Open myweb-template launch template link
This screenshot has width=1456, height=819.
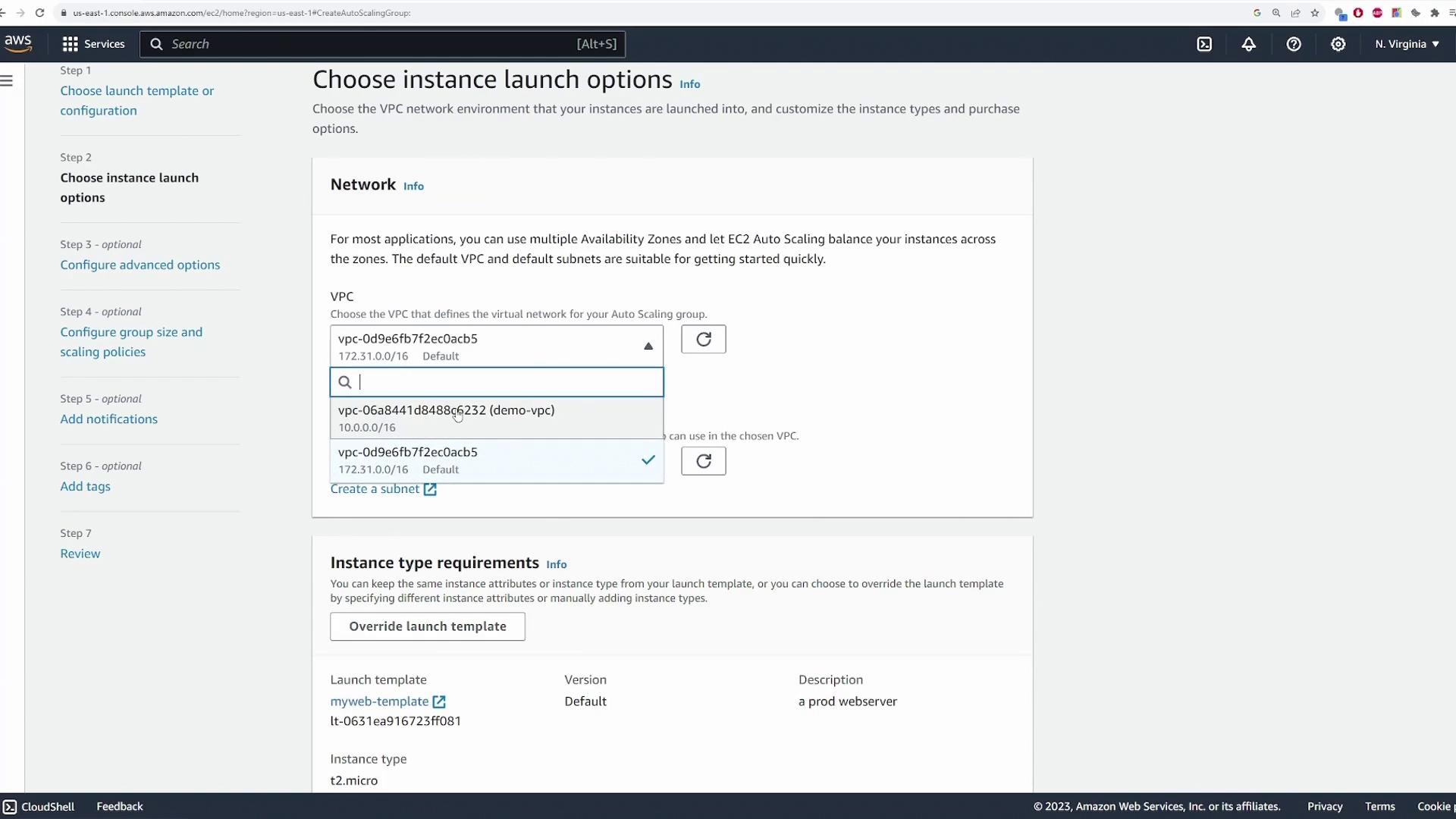tap(379, 701)
